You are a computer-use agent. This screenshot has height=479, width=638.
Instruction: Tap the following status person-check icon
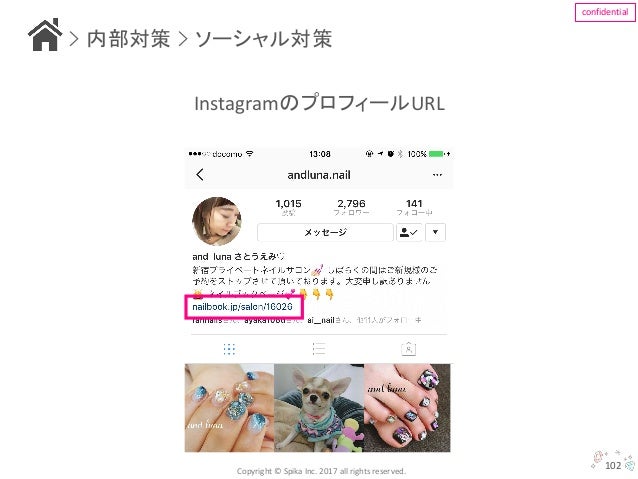[x=409, y=232]
